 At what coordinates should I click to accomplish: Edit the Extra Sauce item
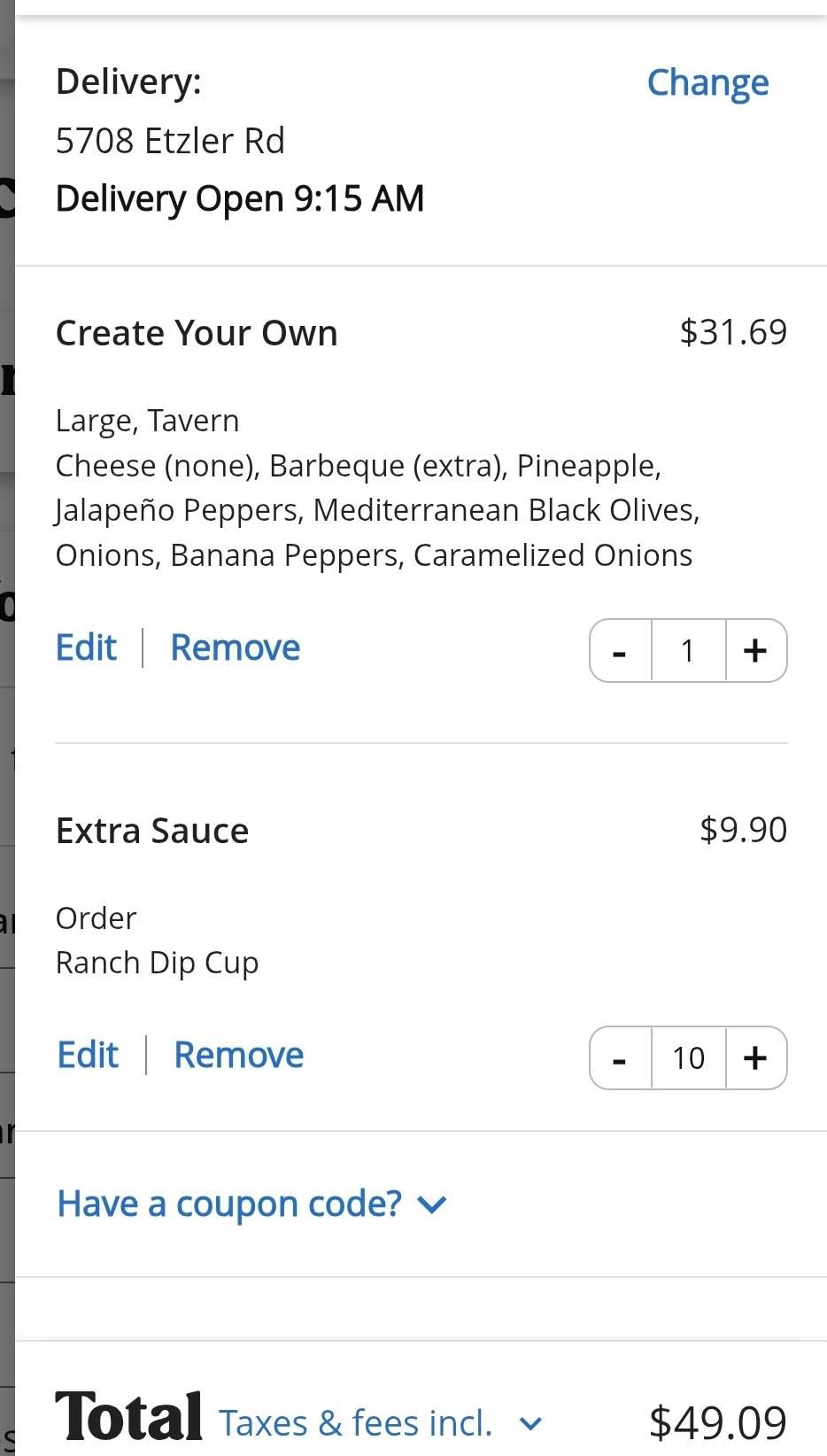pyautogui.click(x=88, y=1055)
